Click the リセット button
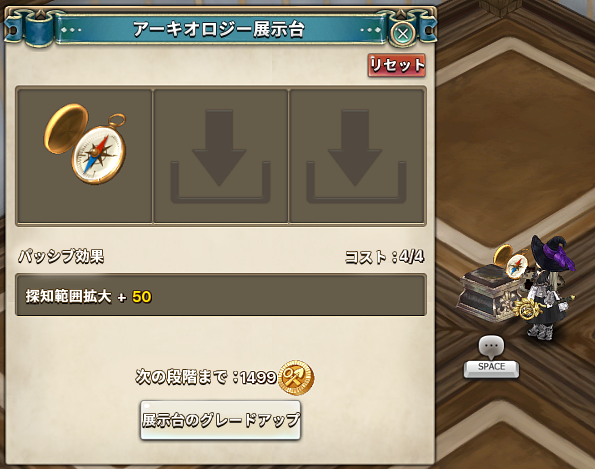Screen dimensions: 595x469 (397, 65)
